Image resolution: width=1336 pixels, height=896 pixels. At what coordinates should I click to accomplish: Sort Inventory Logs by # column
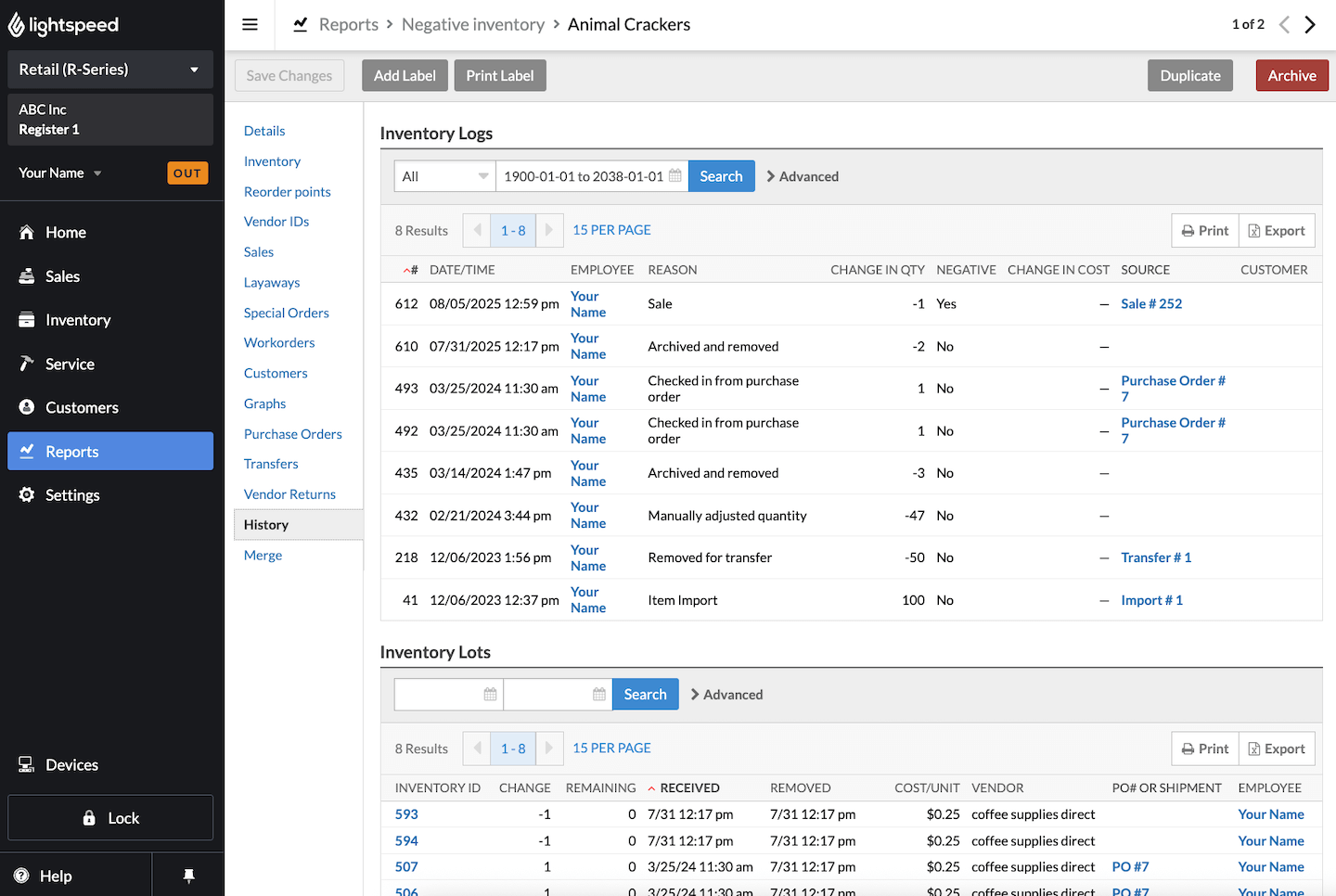click(x=411, y=270)
